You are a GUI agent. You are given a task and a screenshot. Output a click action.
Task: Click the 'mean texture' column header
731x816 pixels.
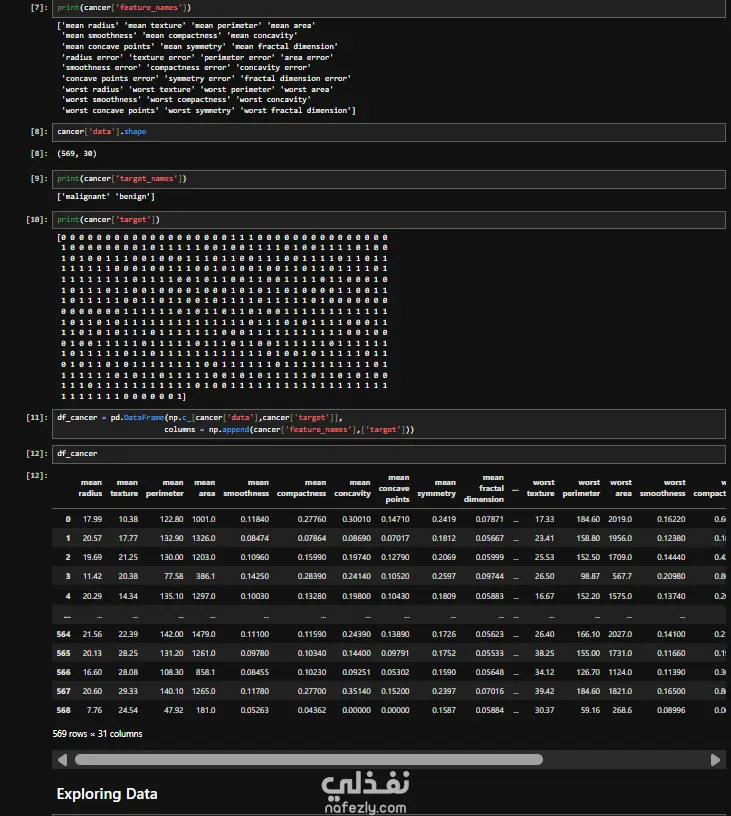pyautogui.click(x=124, y=488)
